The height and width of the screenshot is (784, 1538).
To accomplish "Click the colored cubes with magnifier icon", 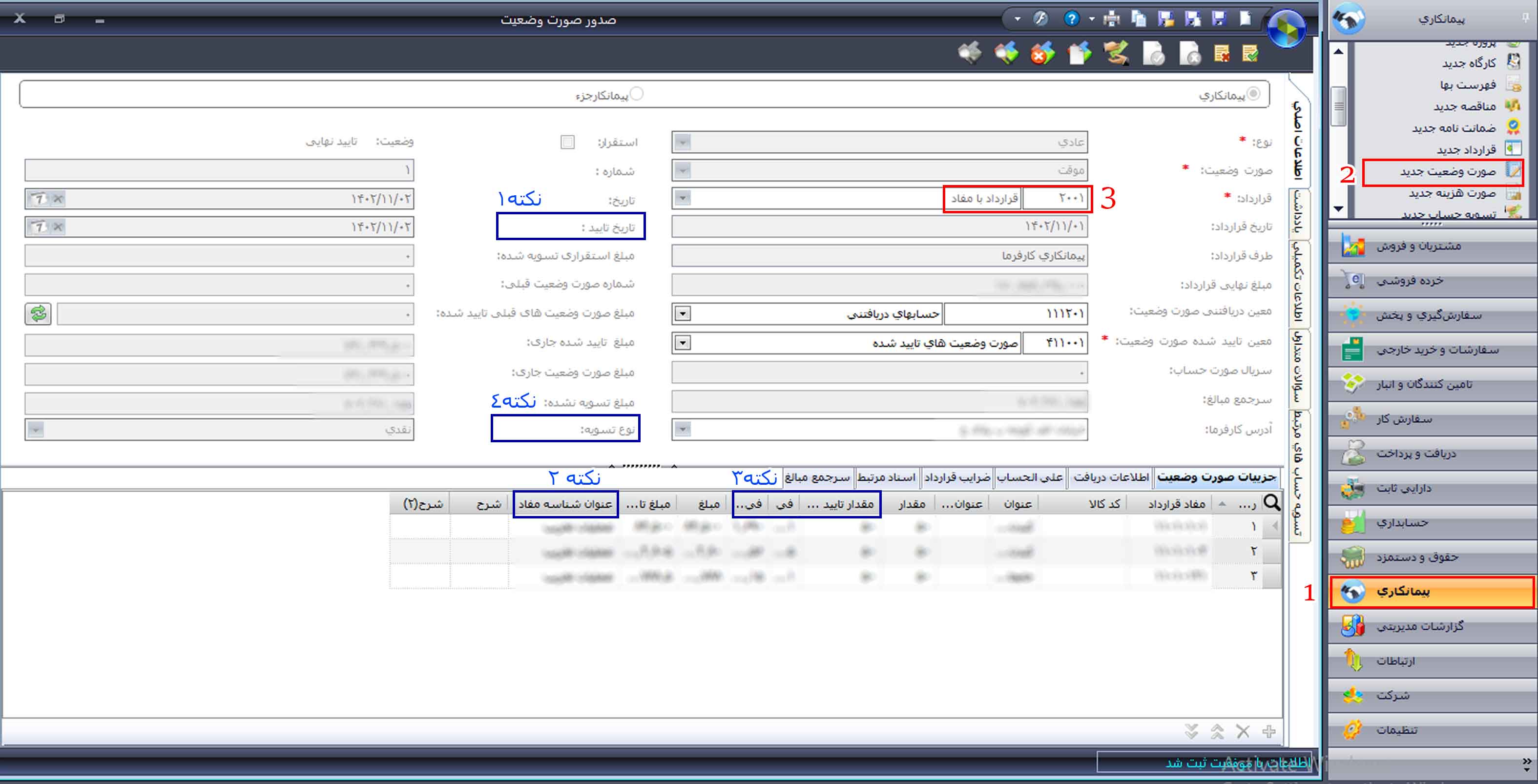I will 1007,54.
